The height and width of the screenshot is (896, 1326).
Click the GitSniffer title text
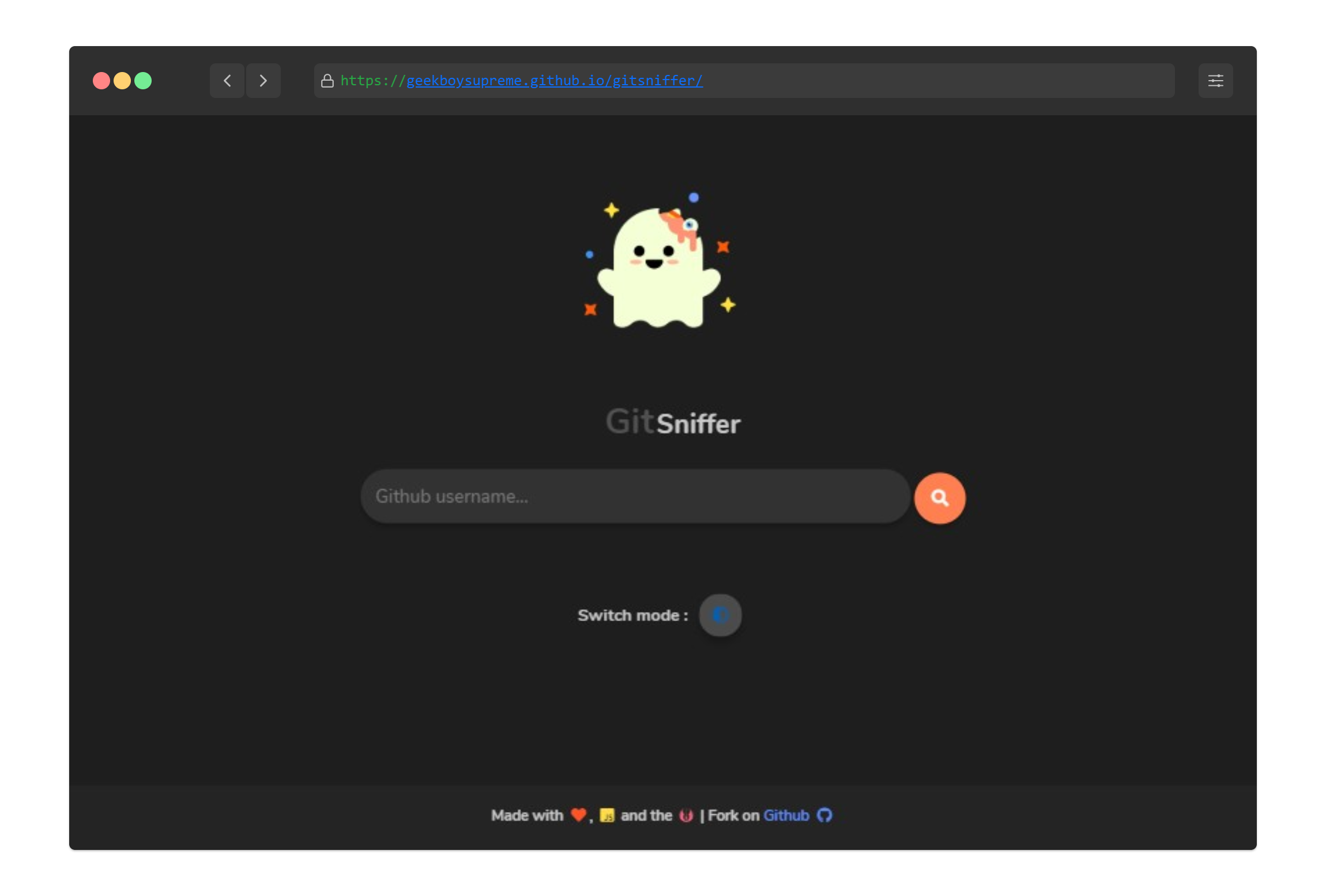(673, 422)
